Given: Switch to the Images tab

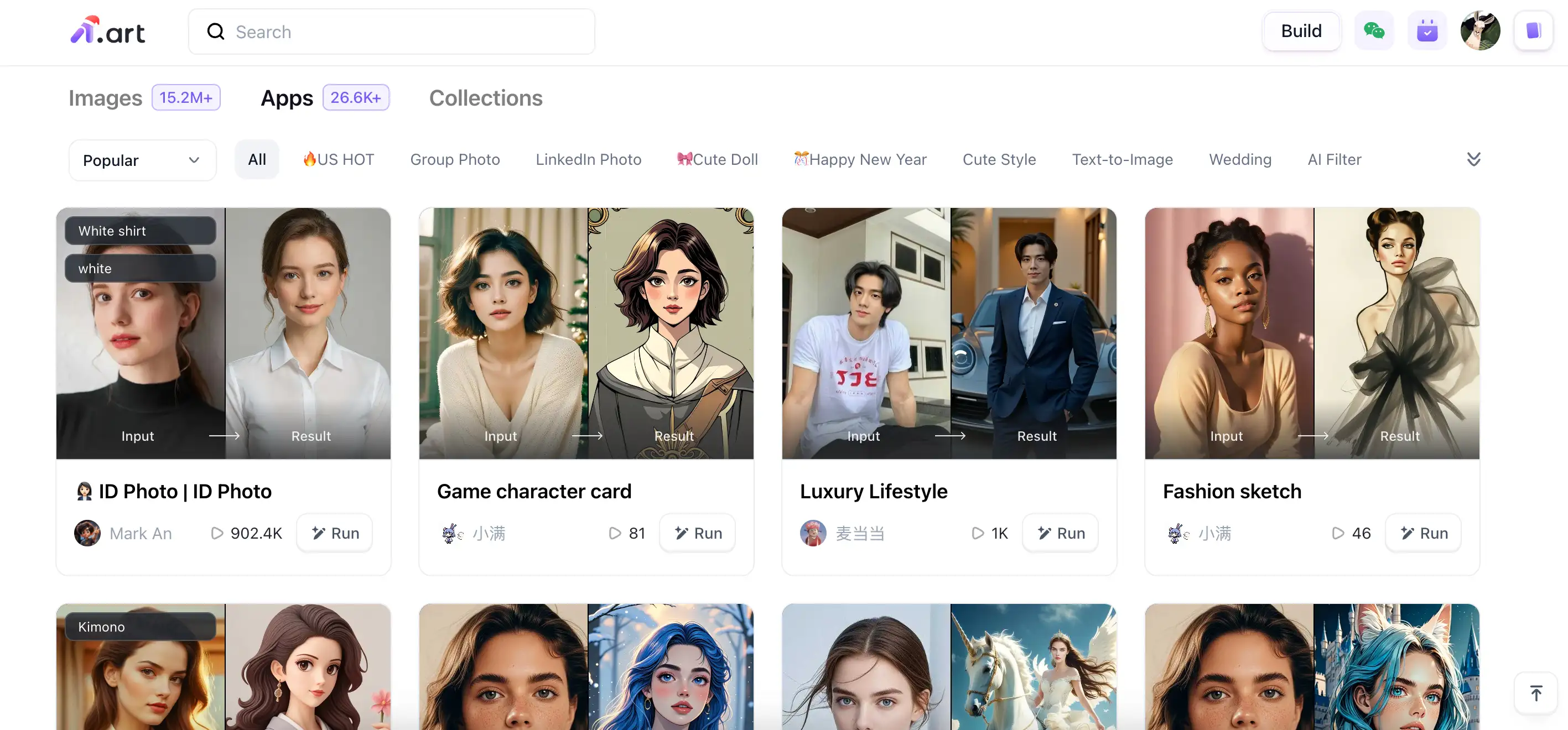Looking at the screenshot, I should tap(105, 98).
